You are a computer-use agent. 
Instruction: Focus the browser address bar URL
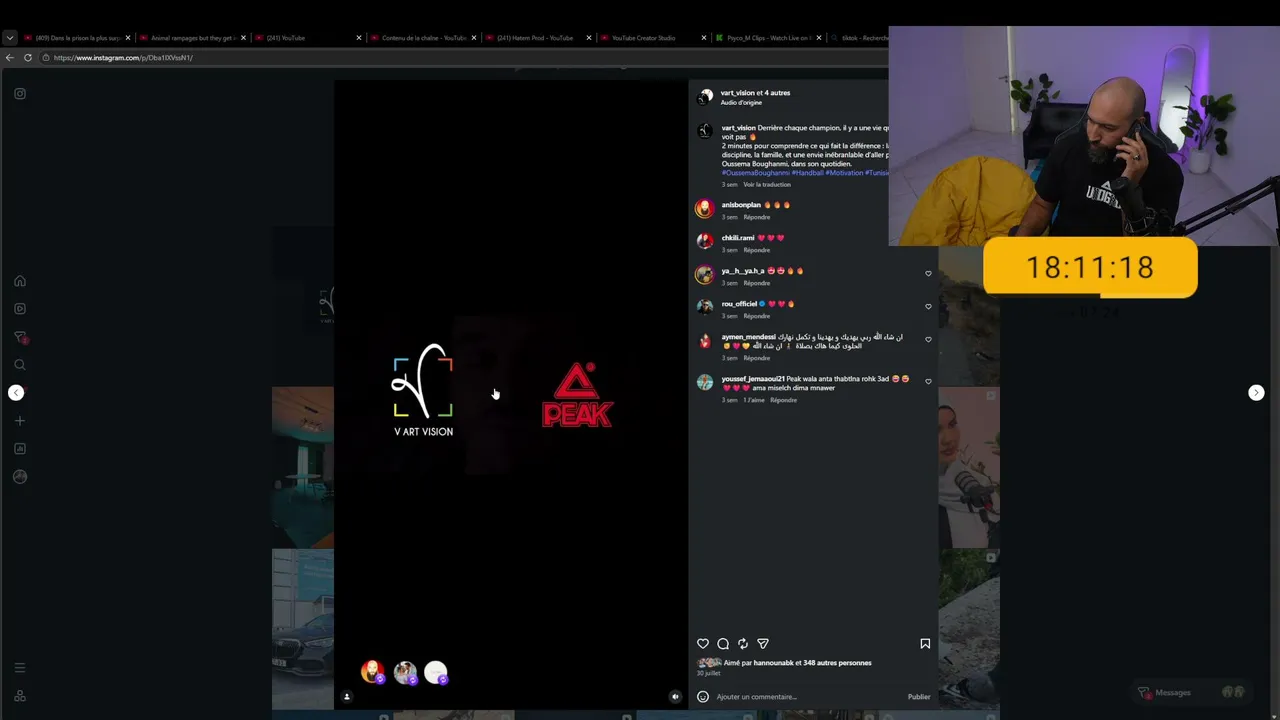[123, 58]
